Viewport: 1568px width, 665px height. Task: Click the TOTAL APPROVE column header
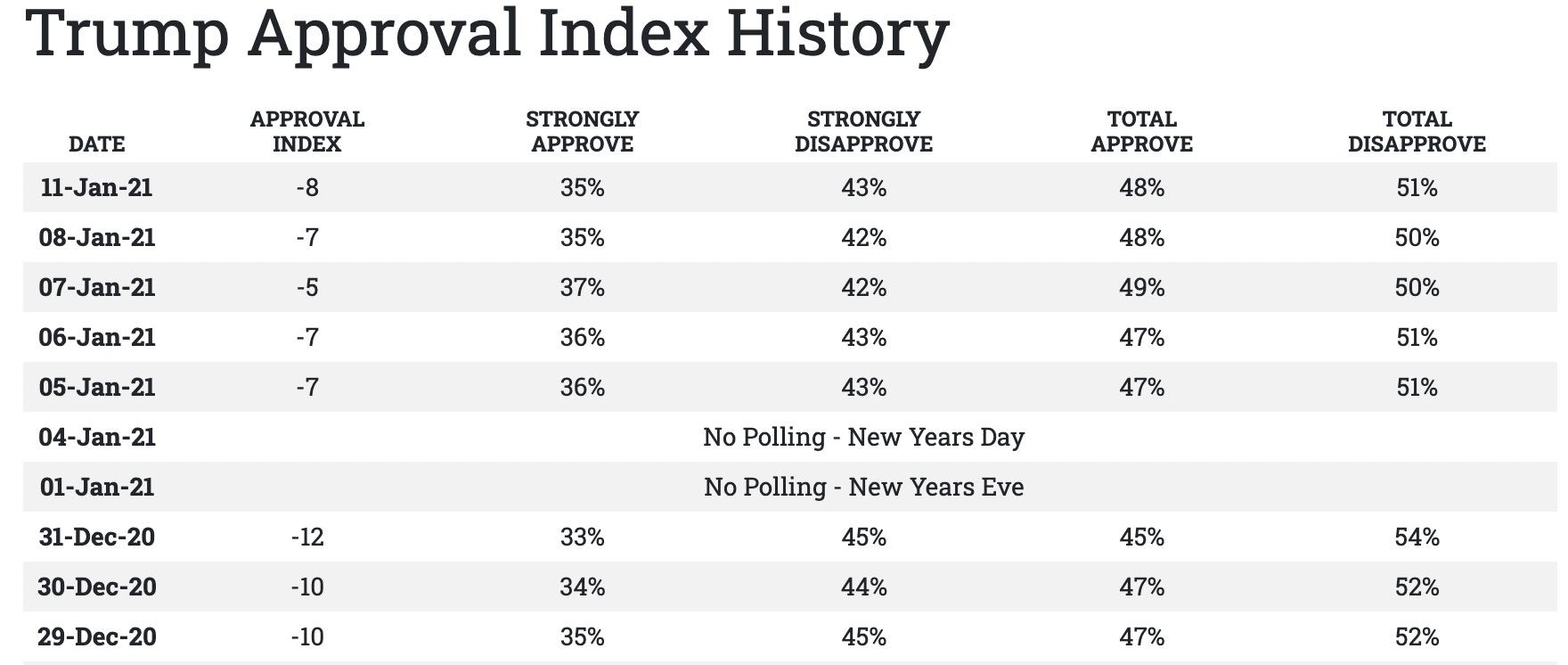point(1141,131)
